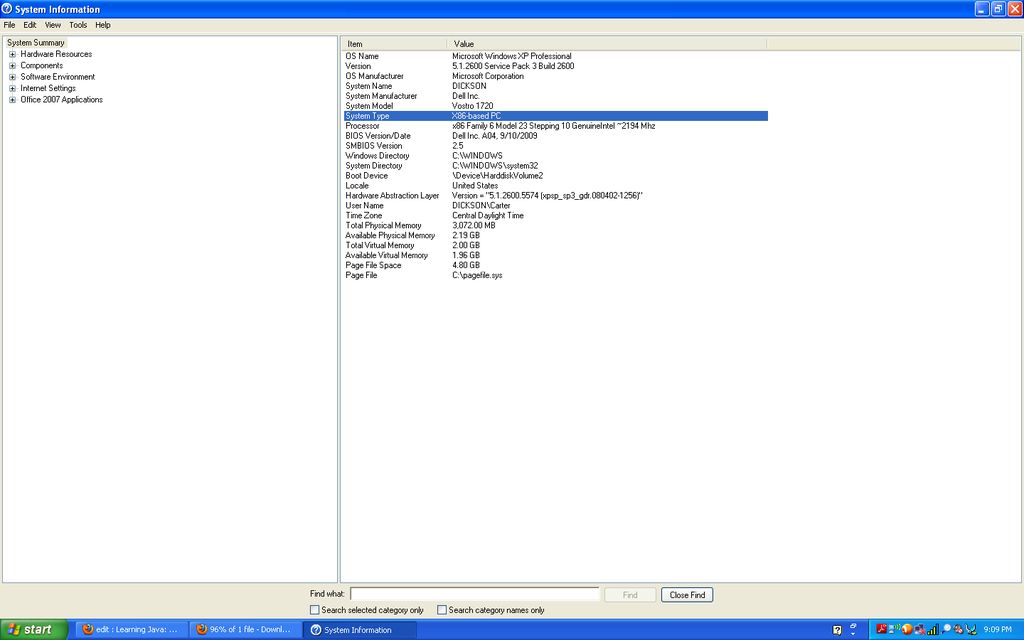1024x640 pixels.
Task: Open the View menu
Action: tap(53, 25)
